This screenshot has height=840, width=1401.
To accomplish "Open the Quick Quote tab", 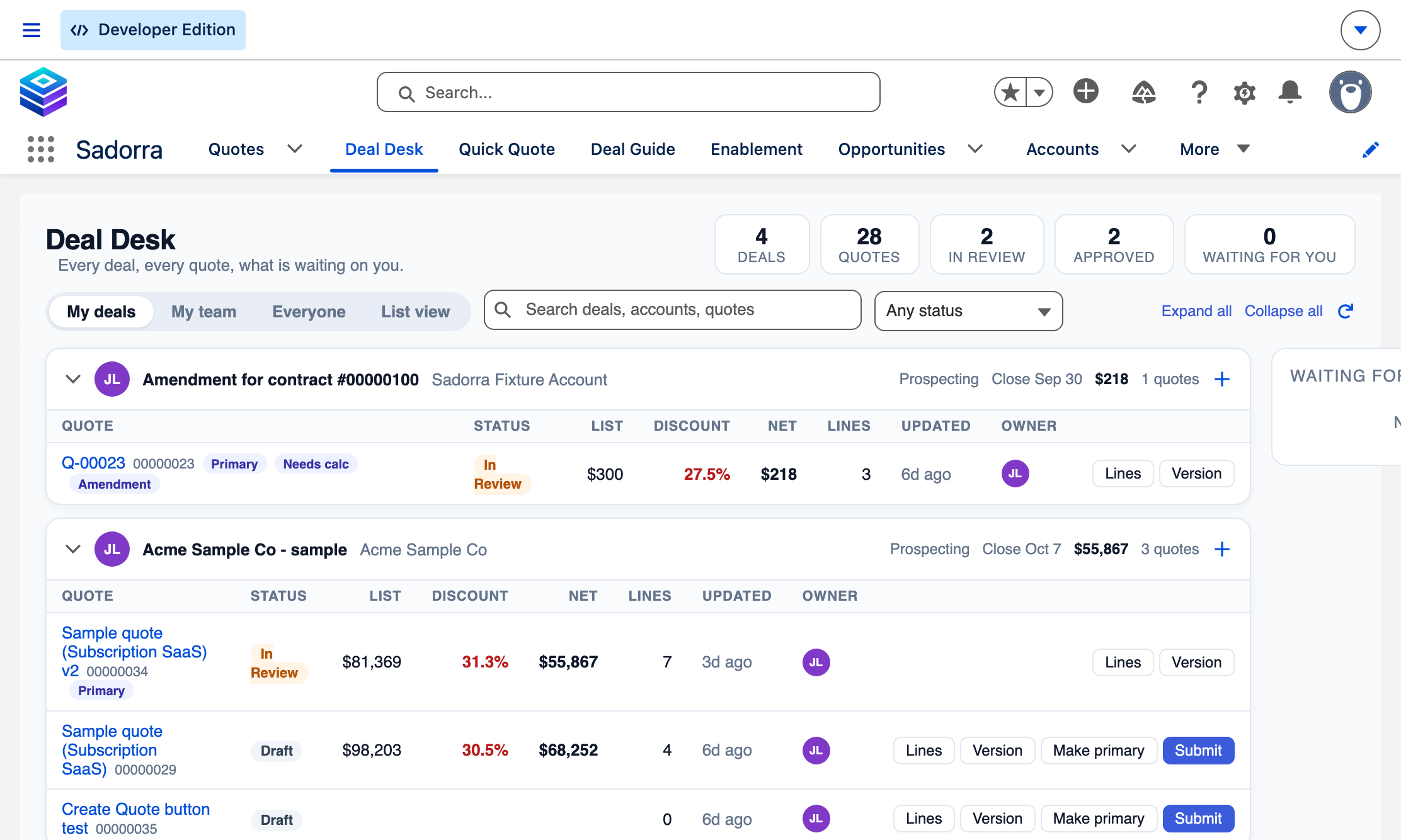I will pyautogui.click(x=506, y=149).
